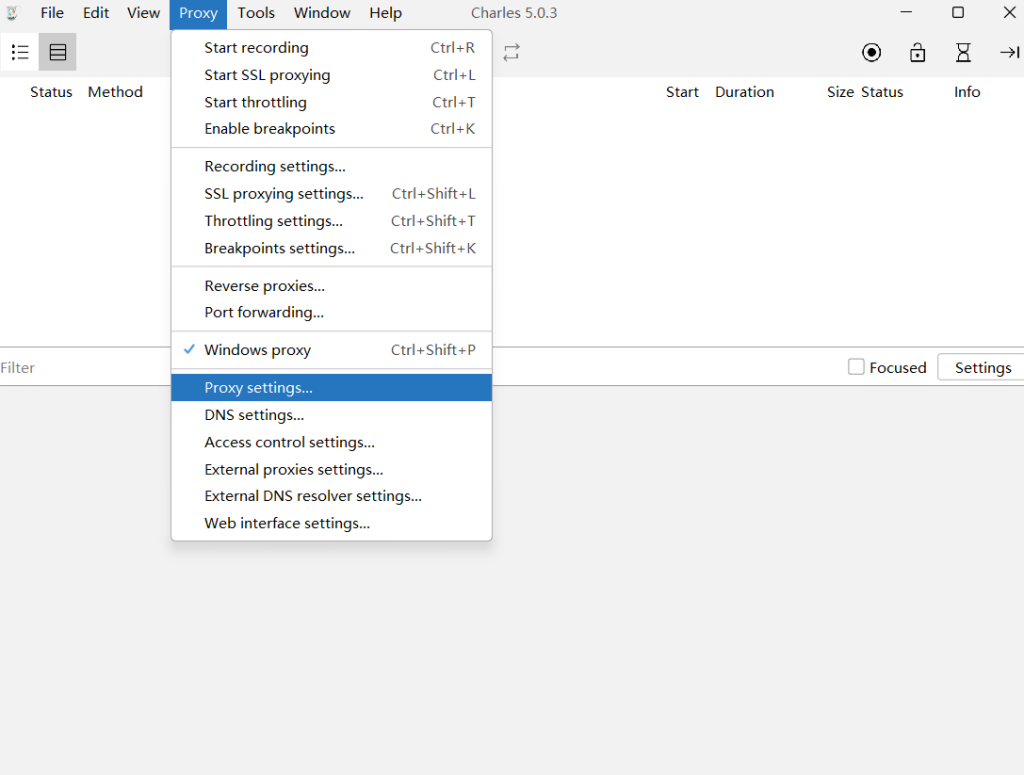The height and width of the screenshot is (775, 1024).
Task: Open the View menu
Action: (x=143, y=13)
